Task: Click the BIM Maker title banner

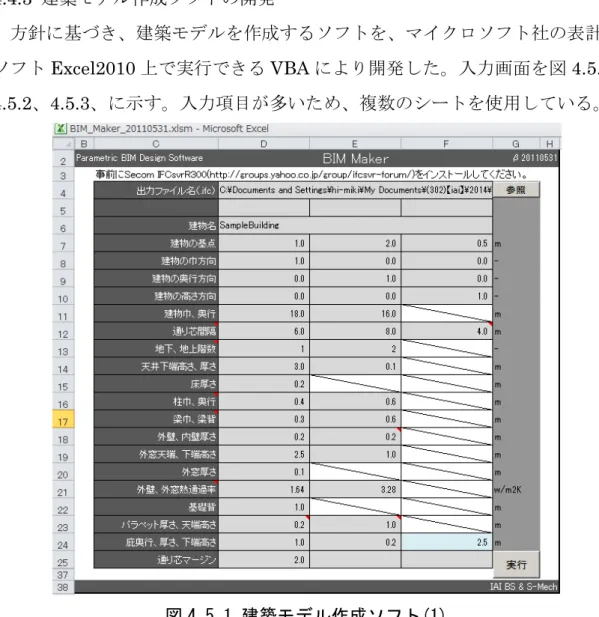Action: tap(355, 159)
